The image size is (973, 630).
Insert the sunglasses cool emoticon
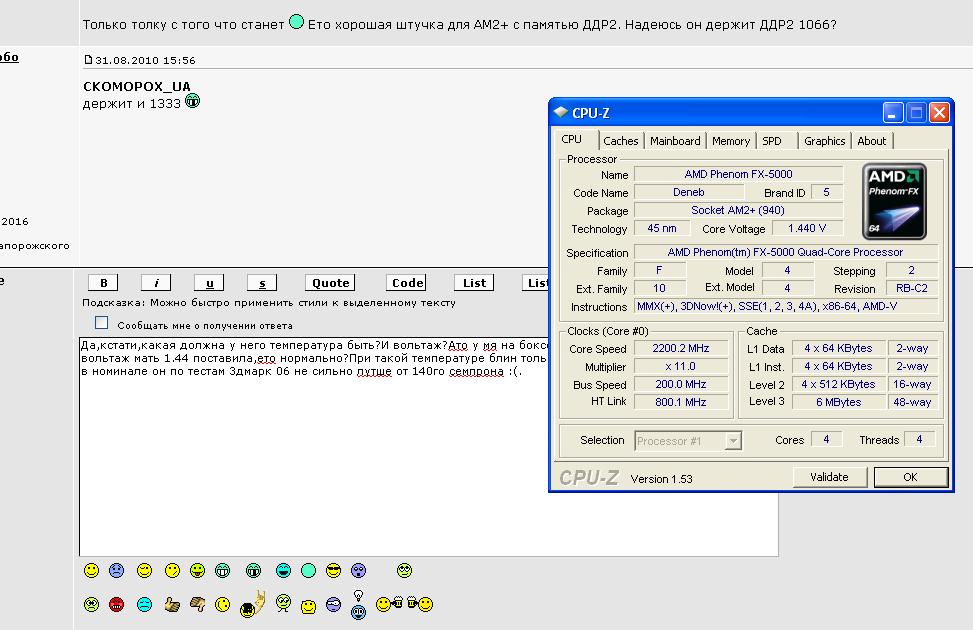(333, 570)
